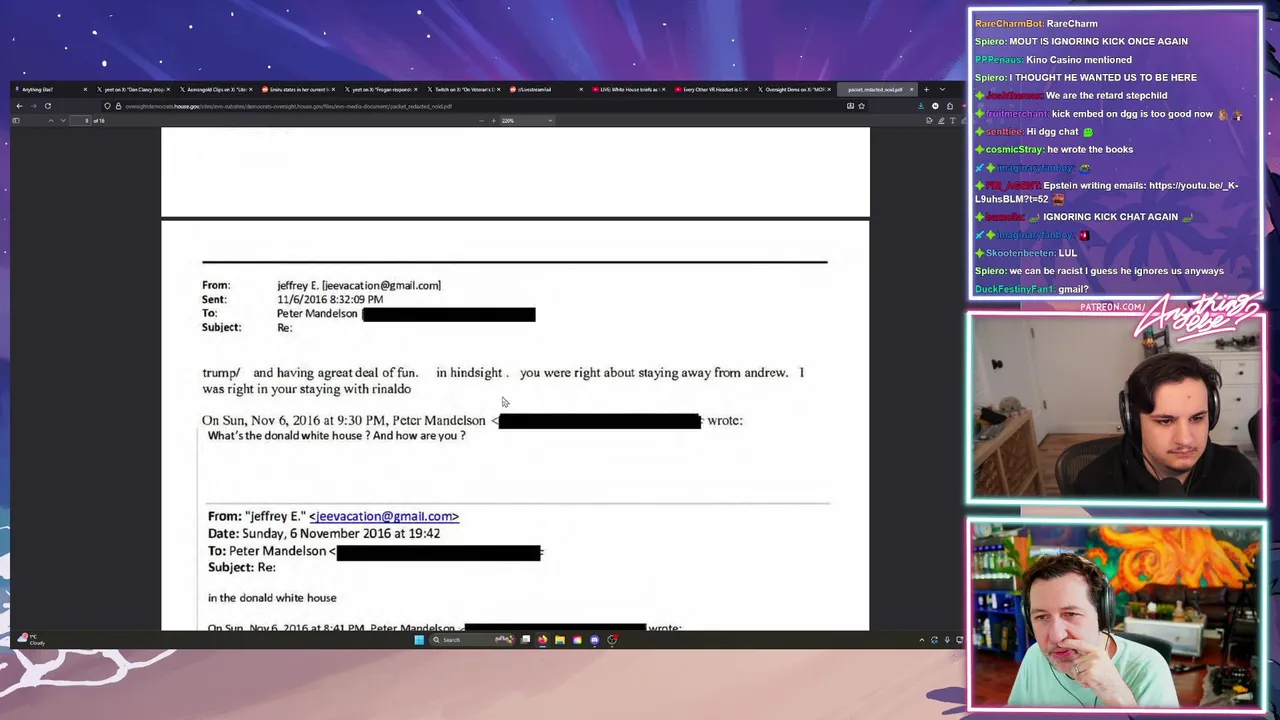Close the packet_redacted_noid.pdf tab
The width and height of the screenshot is (1280, 720).
[x=911, y=90]
